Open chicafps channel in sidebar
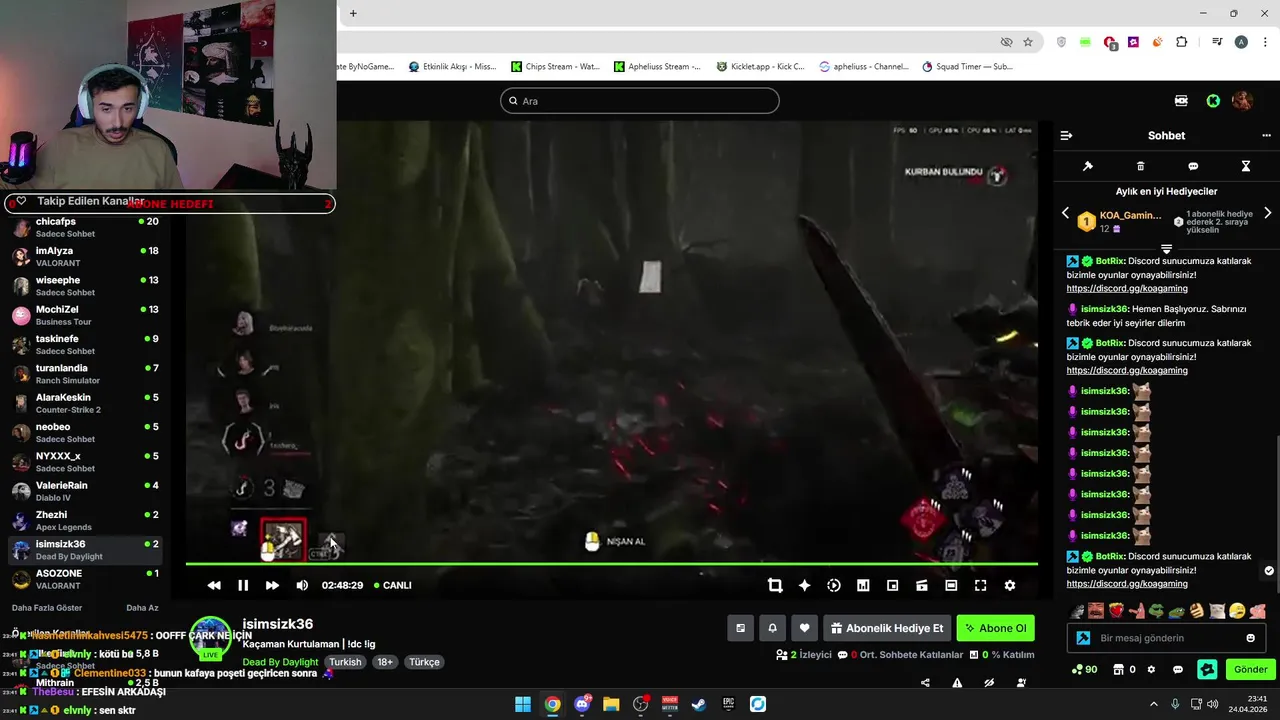The height and width of the screenshot is (720, 1280). coord(85,227)
